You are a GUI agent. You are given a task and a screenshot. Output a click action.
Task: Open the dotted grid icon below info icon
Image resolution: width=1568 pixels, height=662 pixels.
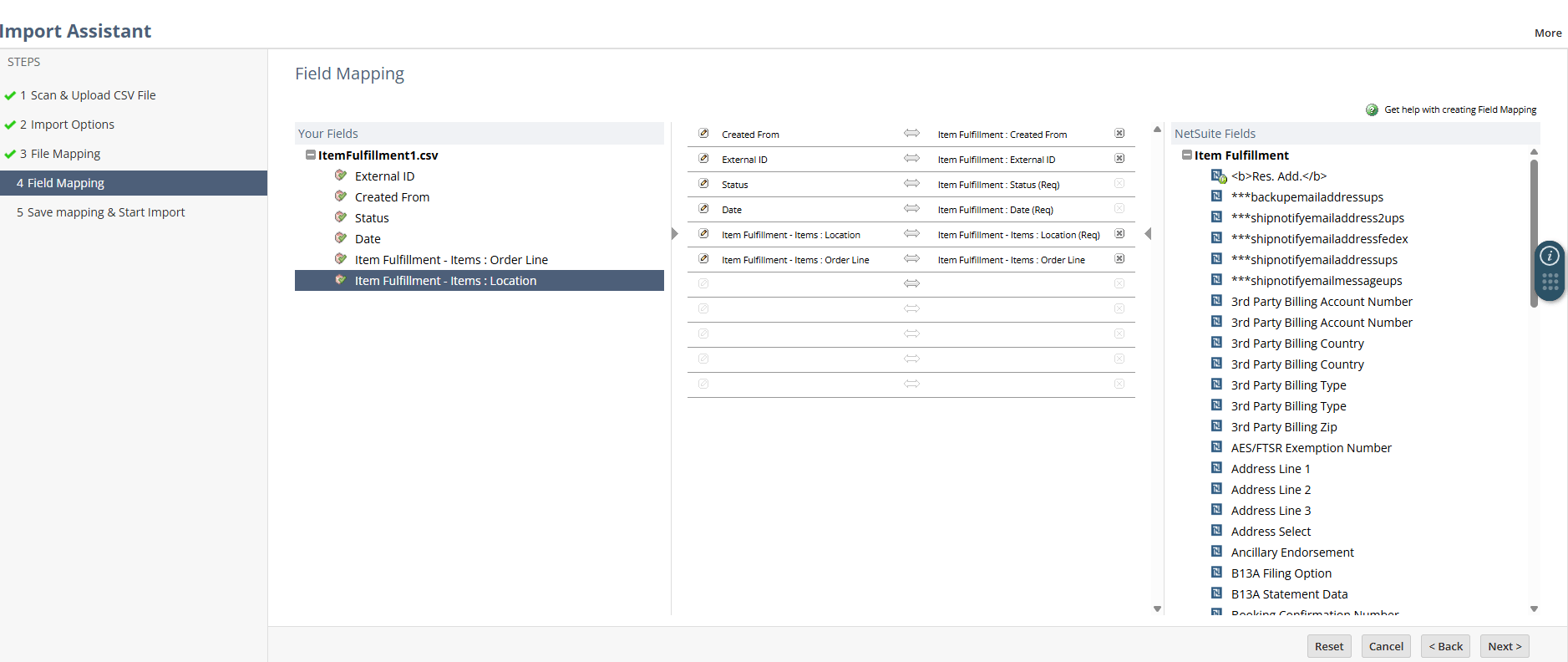1550,282
